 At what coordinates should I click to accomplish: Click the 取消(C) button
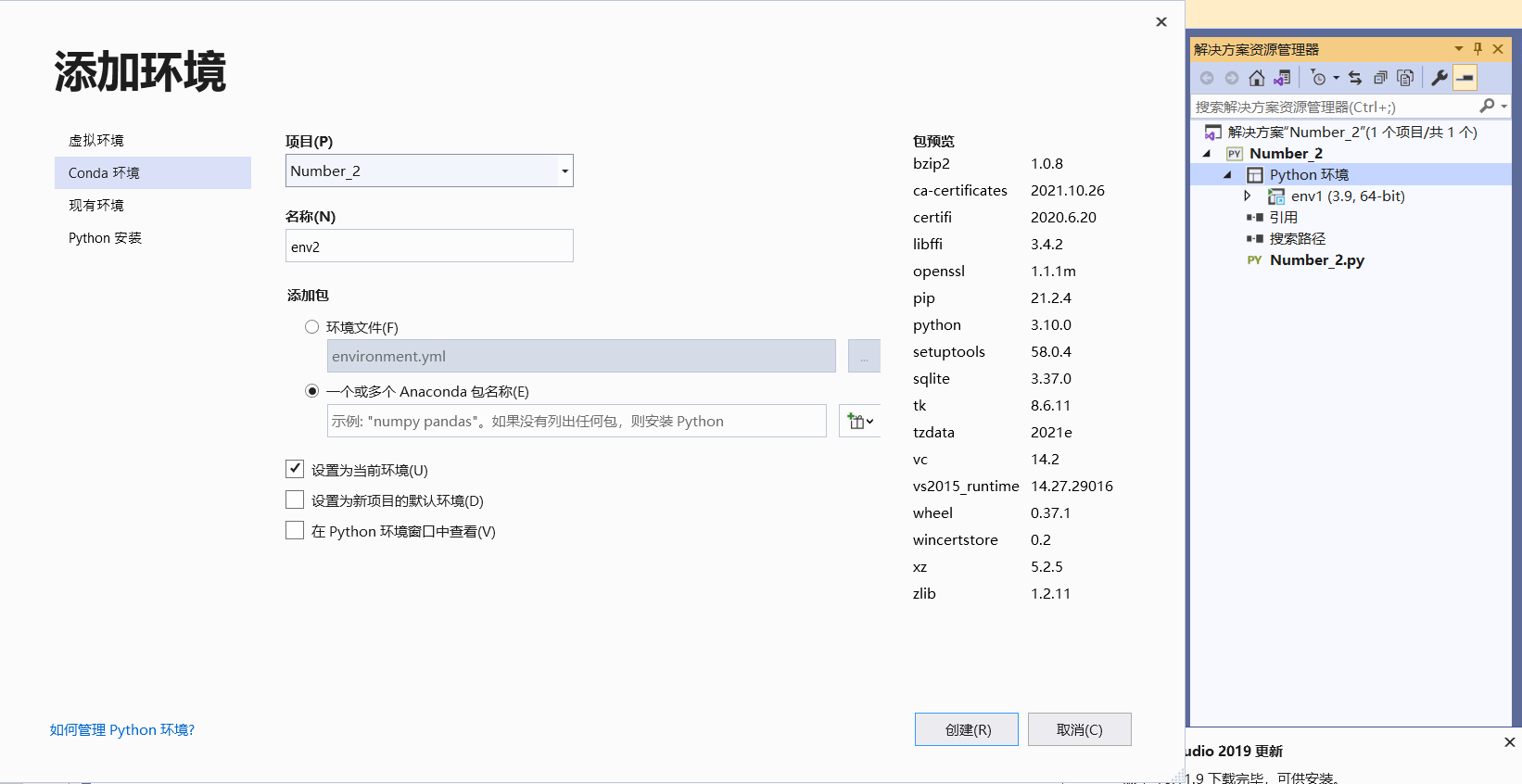pyautogui.click(x=1080, y=729)
